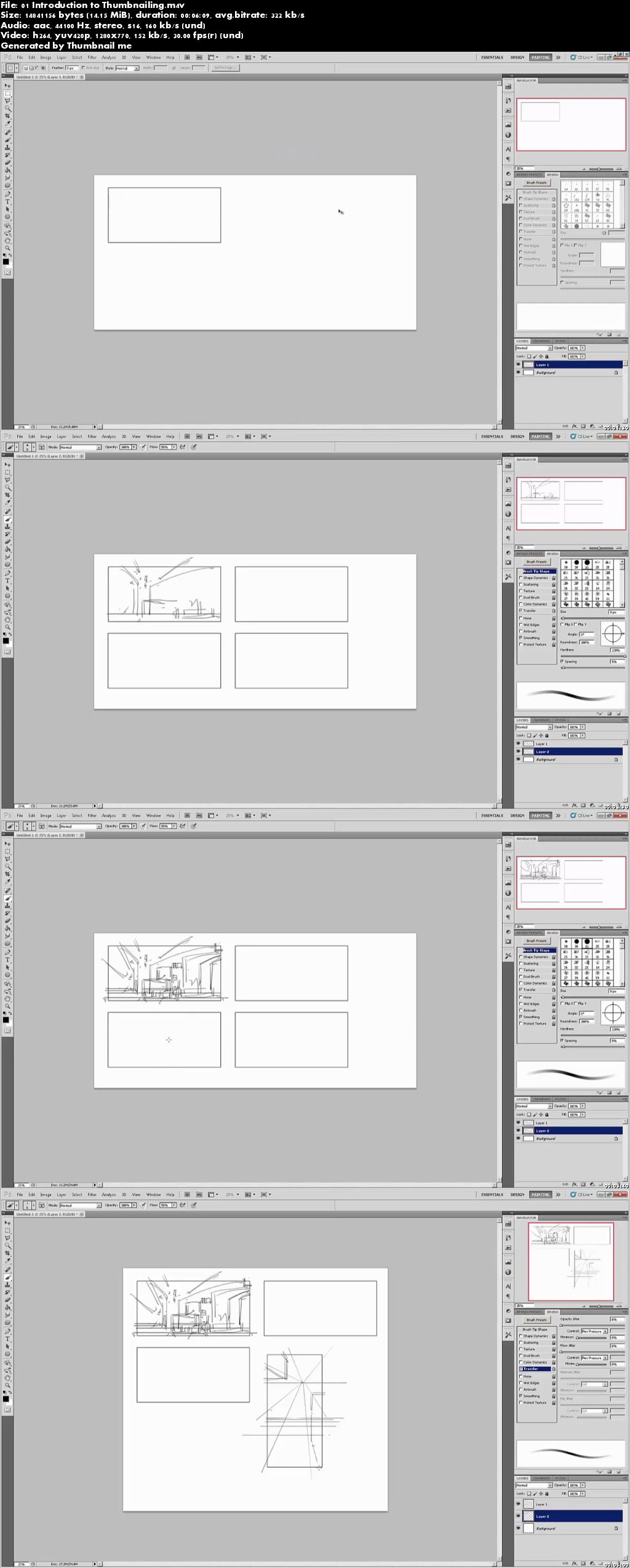Open the Histogram panel icon in third frame

tap(508, 883)
